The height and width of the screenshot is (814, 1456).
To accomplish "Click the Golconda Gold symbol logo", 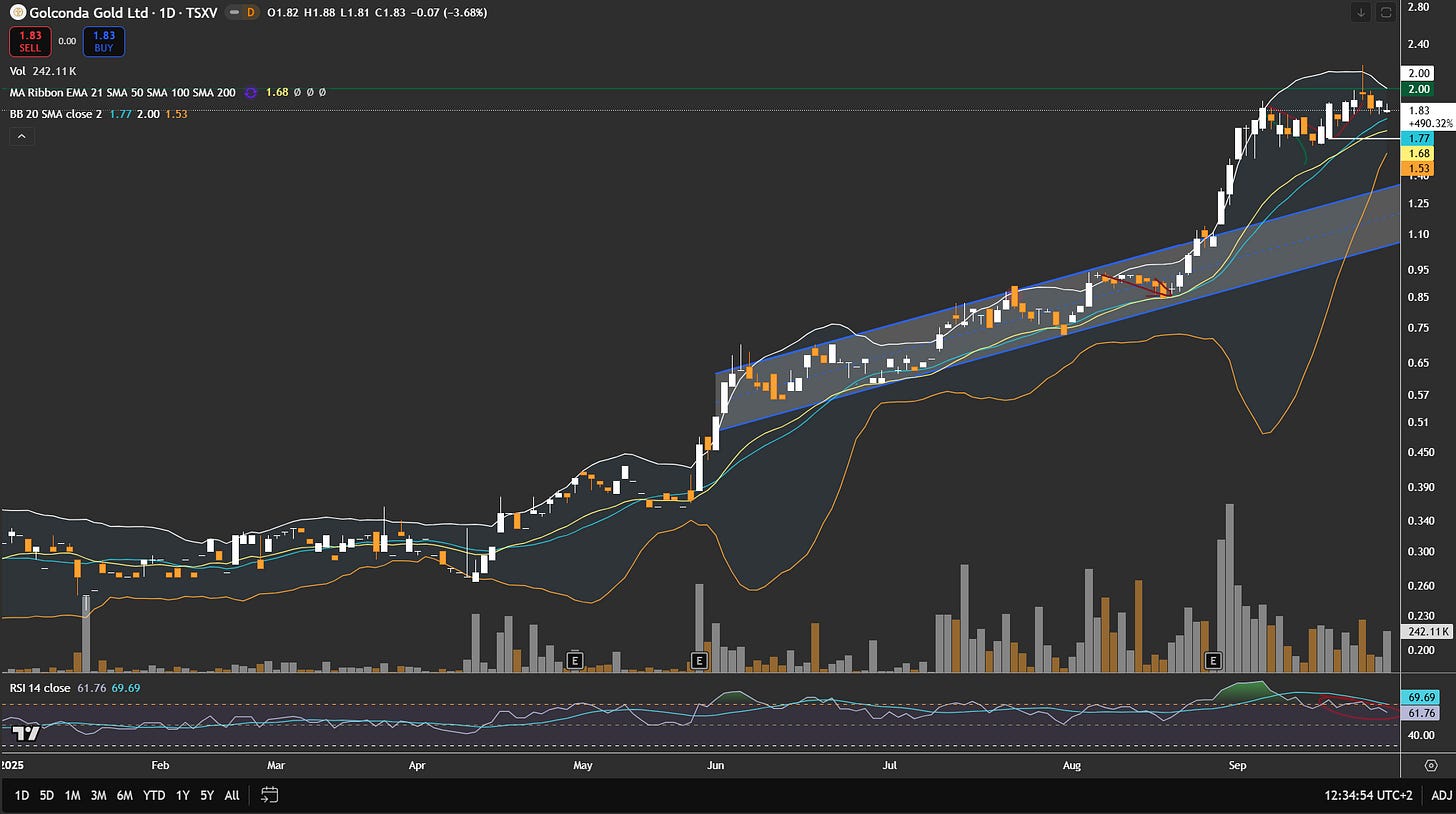I will 17,12.
